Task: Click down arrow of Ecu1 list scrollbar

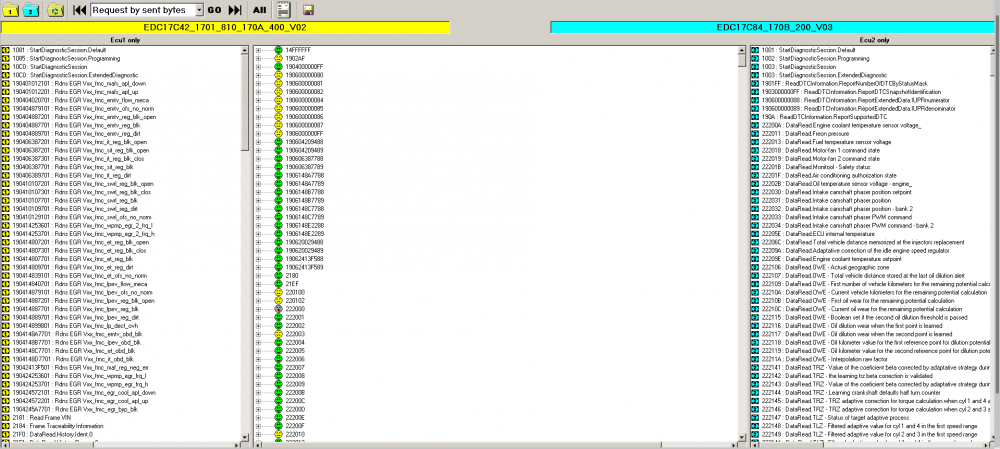Action: point(245,437)
